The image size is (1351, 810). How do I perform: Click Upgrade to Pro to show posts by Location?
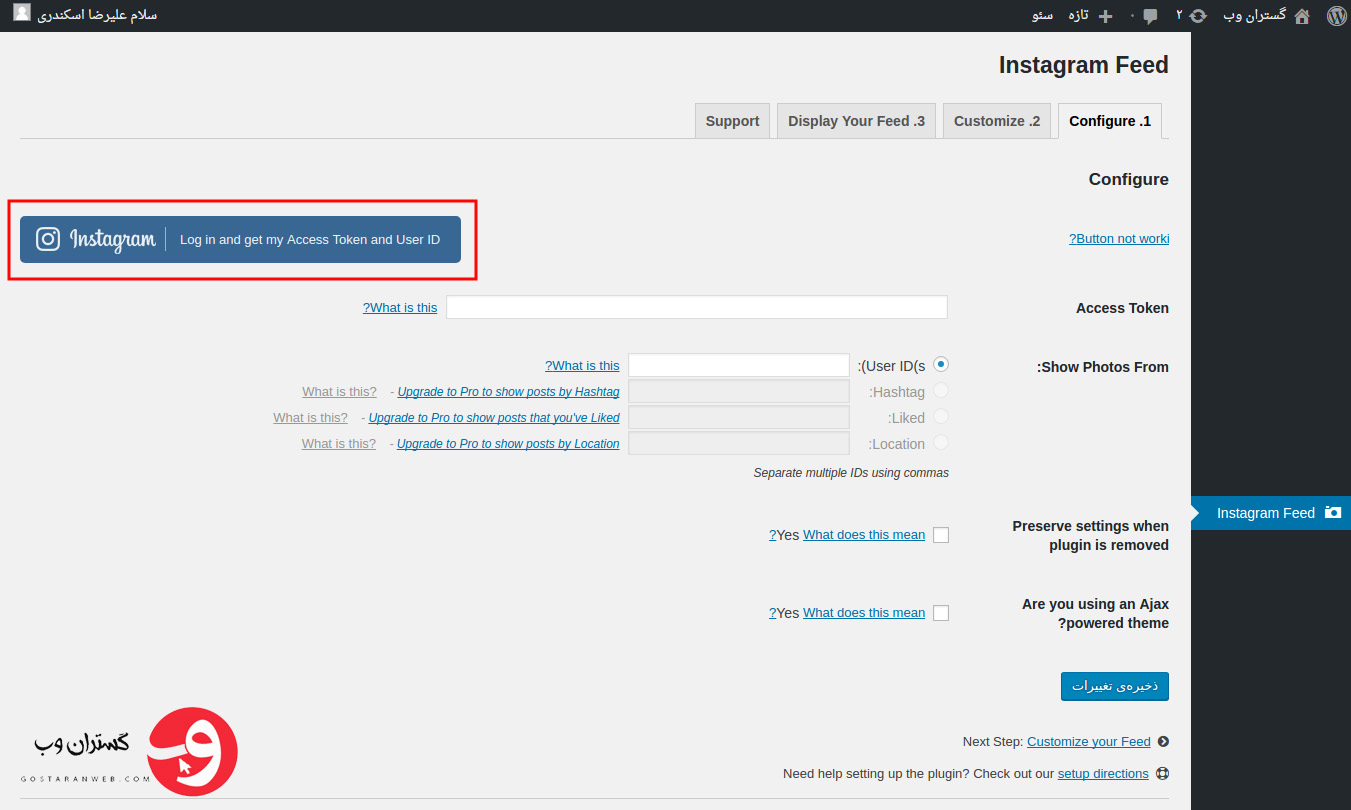[x=508, y=444]
